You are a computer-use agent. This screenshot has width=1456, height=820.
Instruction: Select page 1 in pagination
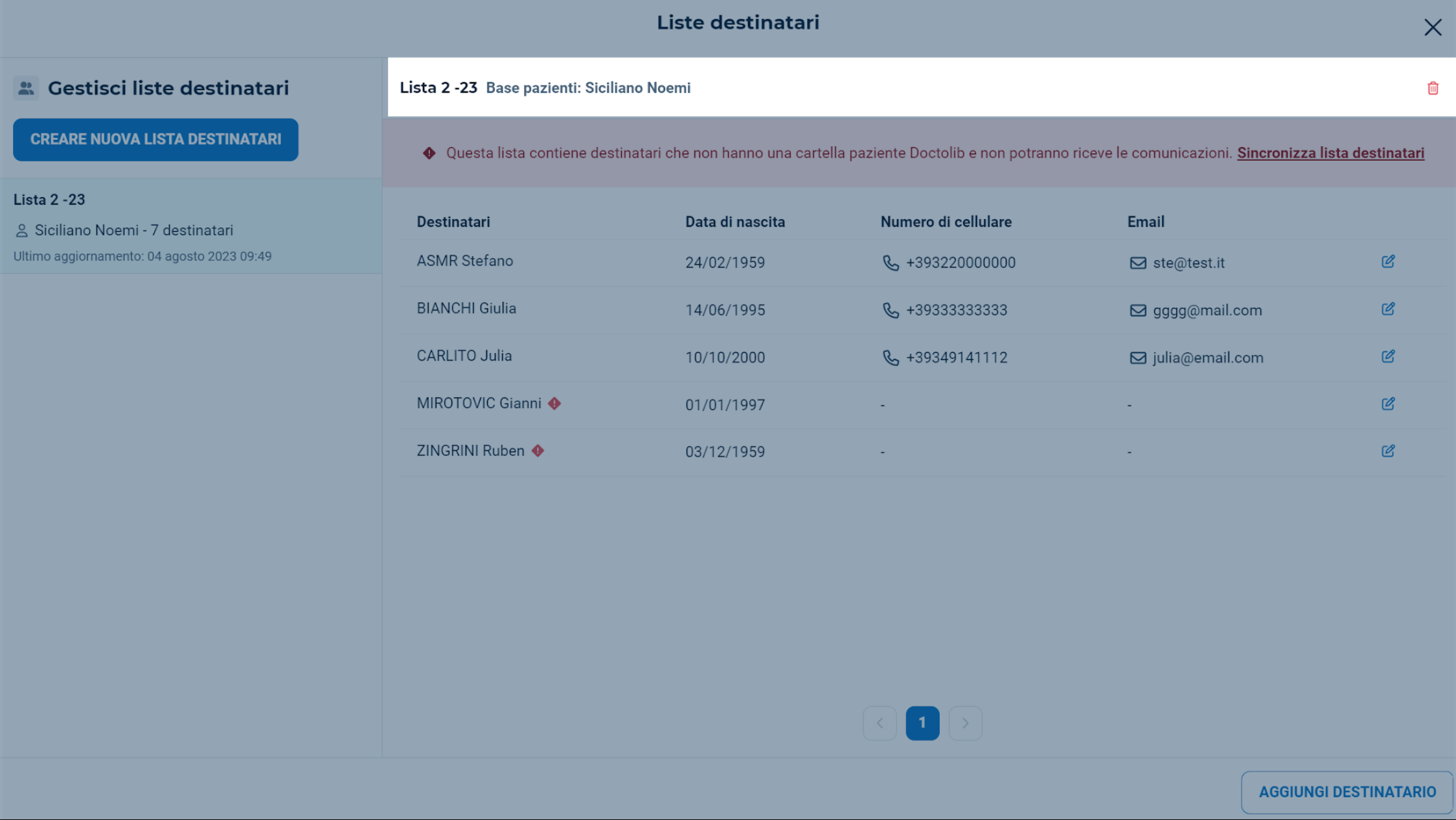(922, 723)
